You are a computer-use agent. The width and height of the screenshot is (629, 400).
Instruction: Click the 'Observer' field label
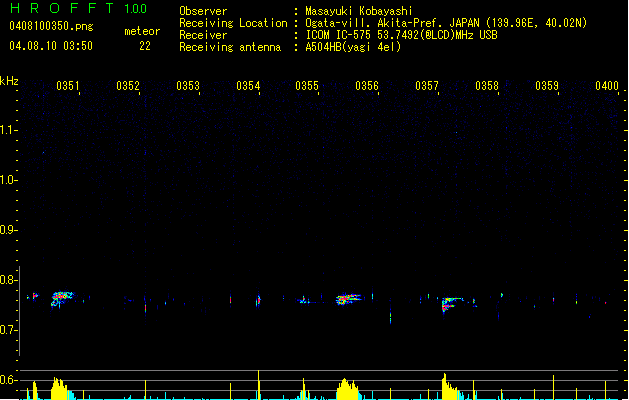203,11
